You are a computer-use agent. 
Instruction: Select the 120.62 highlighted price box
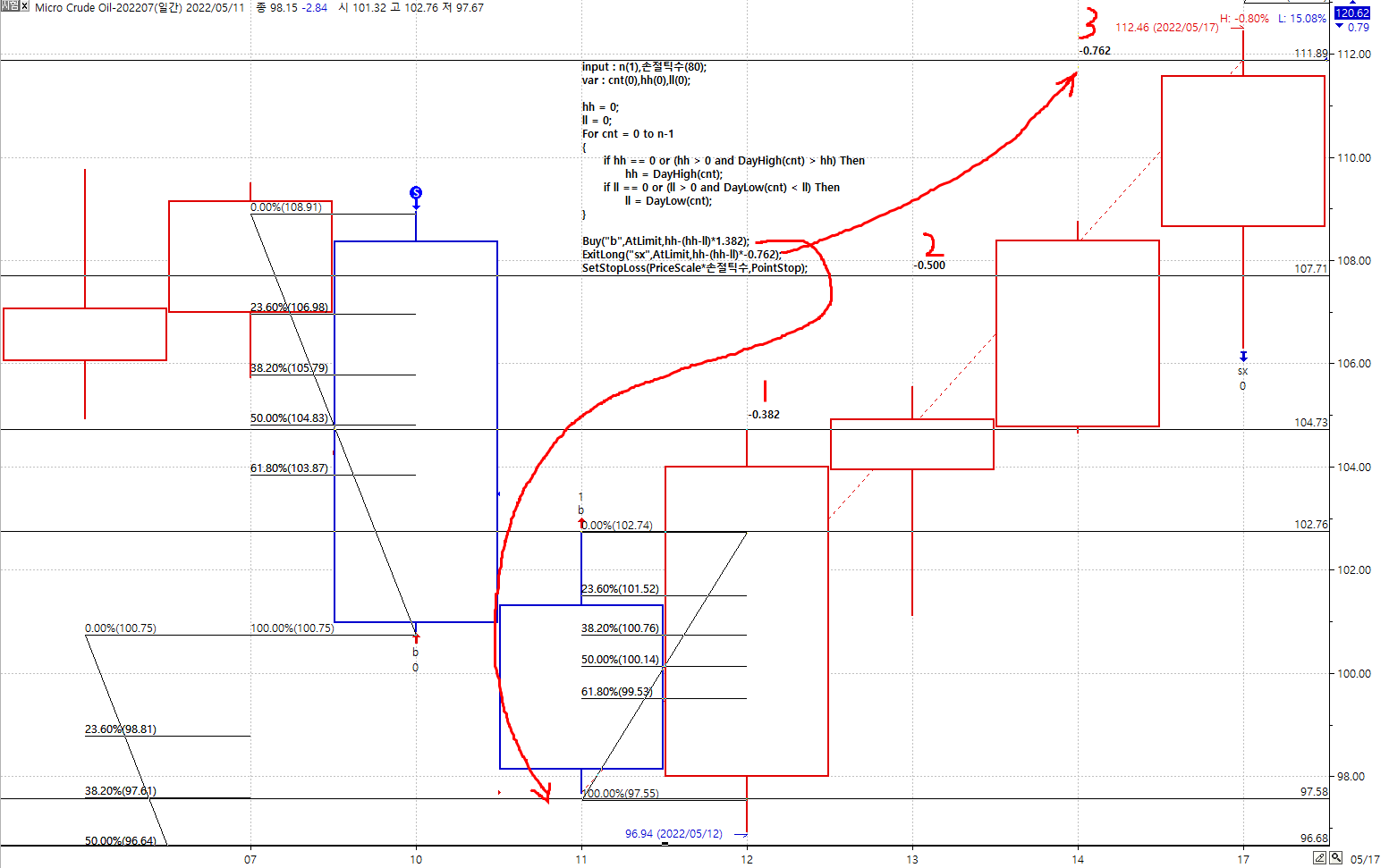[x=1351, y=13]
